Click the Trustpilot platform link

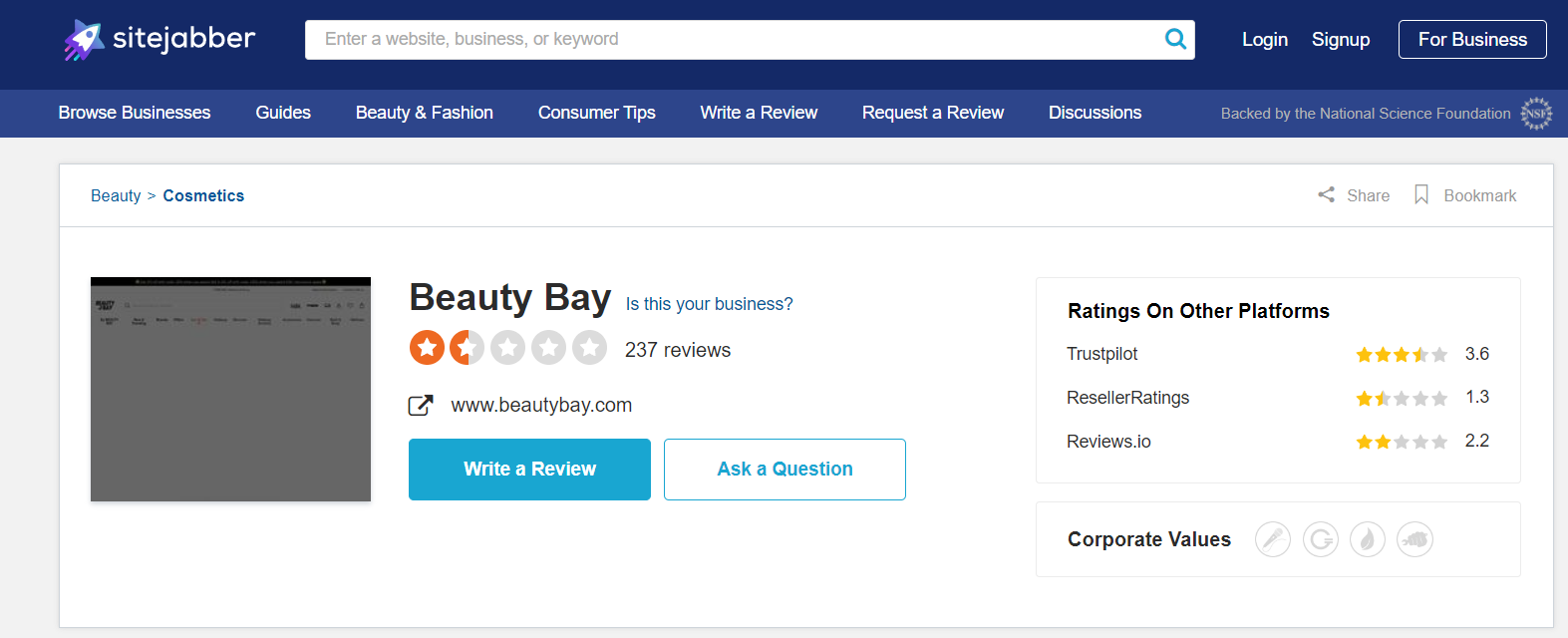click(1101, 354)
